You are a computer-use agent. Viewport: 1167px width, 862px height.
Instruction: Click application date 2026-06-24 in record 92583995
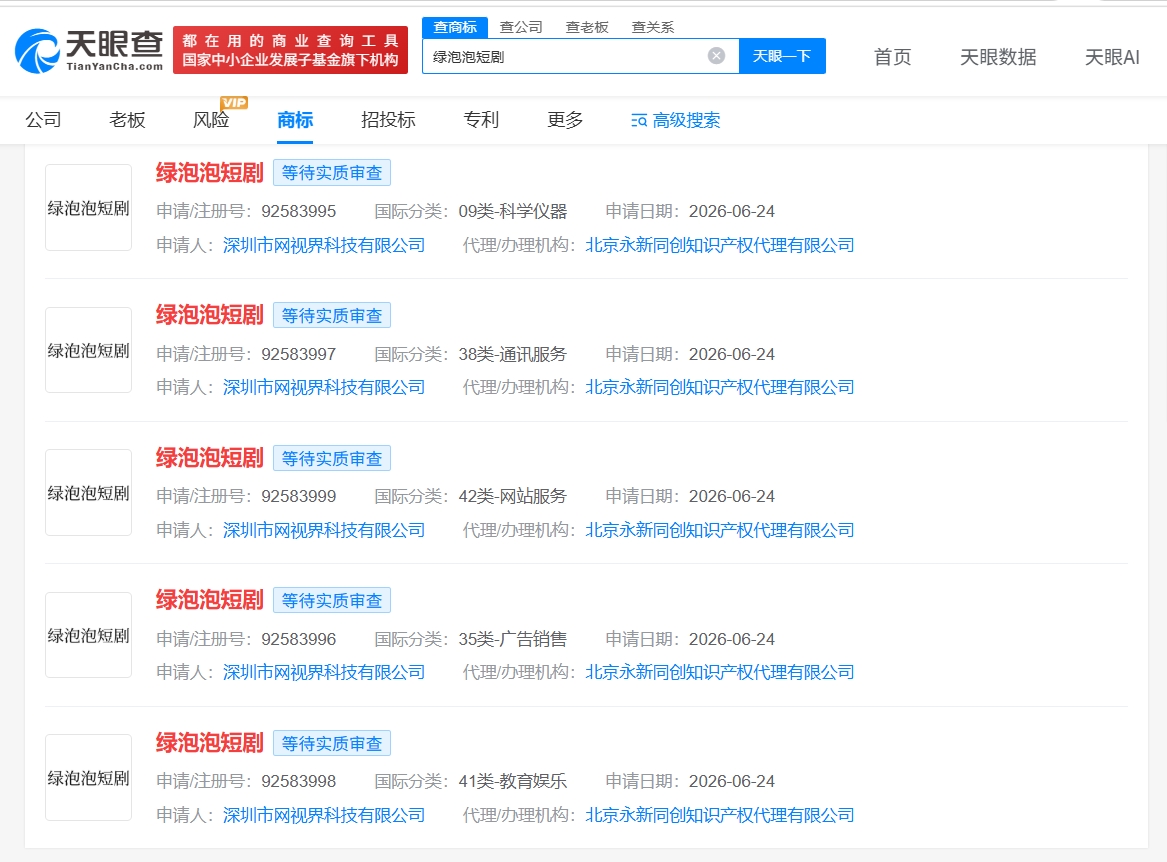click(x=732, y=211)
